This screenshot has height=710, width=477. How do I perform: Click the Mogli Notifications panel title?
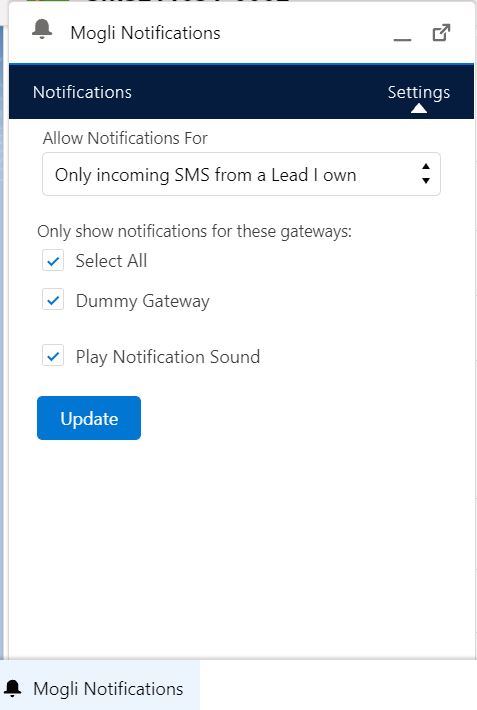pos(145,33)
